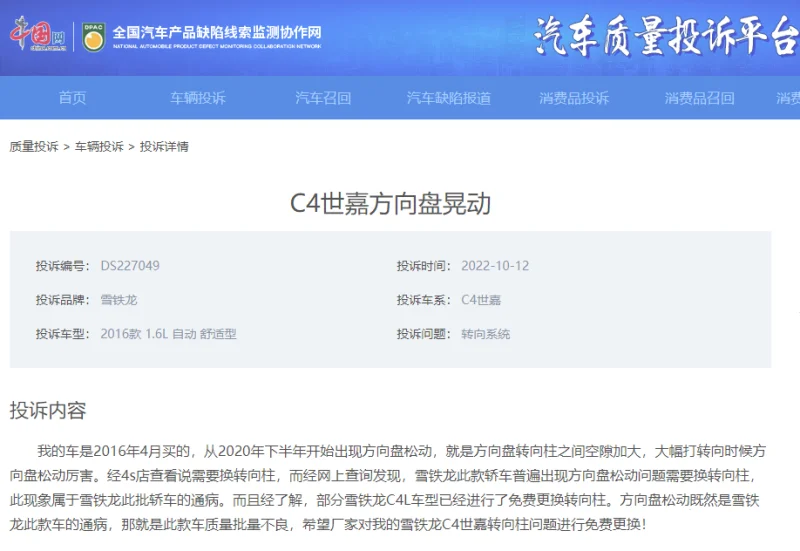This screenshot has height=551, width=800.
Task: Click model value 2016款 1.6L 自动 舒适型
Action: [168, 334]
